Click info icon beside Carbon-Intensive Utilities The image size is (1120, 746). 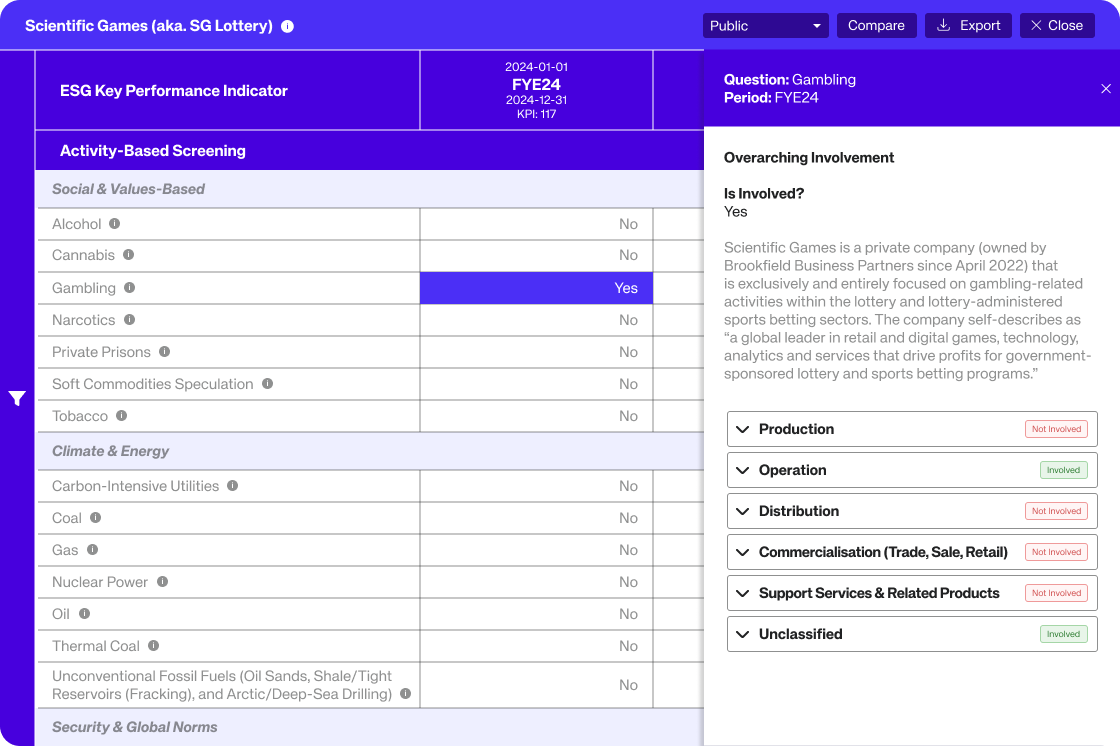pyautogui.click(x=232, y=485)
